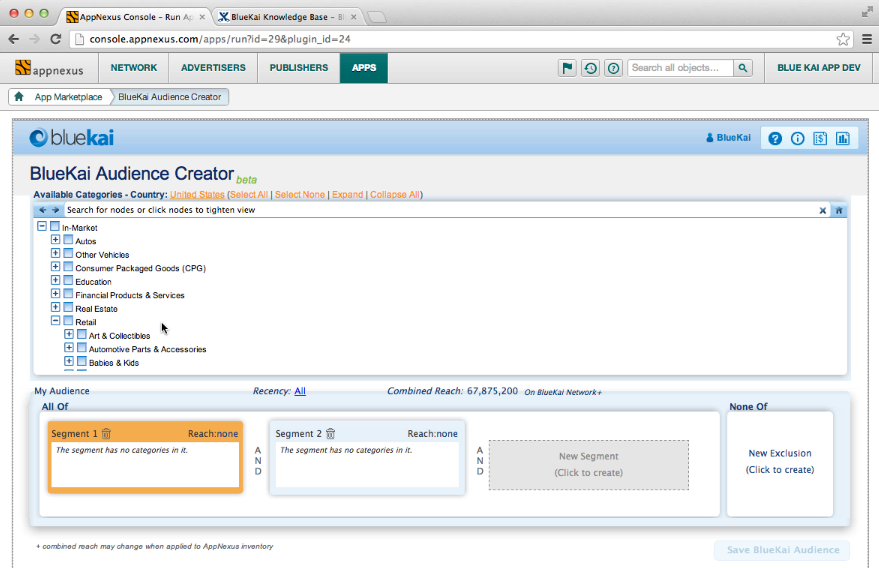Check the Other Vehicles checkbox
This screenshot has width=879, height=568.
[68, 253]
